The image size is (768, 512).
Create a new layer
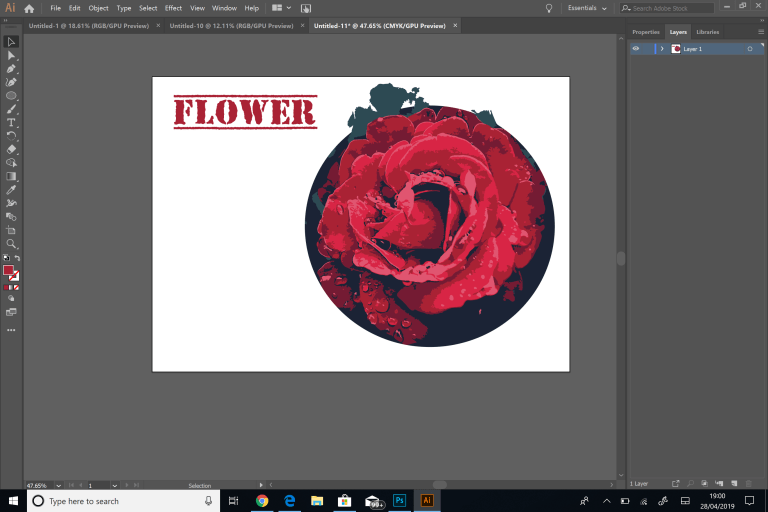pyautogui.click(x=734, y=484)
